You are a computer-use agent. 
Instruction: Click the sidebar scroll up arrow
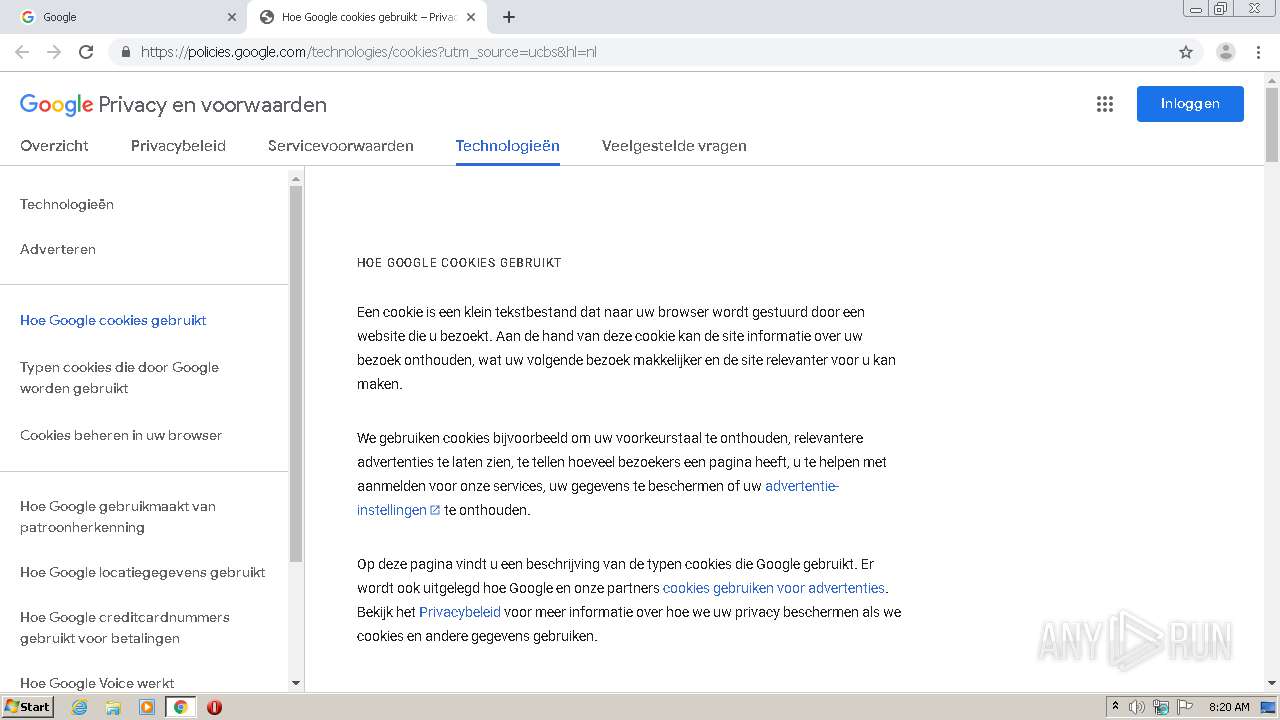click(295, 179)
